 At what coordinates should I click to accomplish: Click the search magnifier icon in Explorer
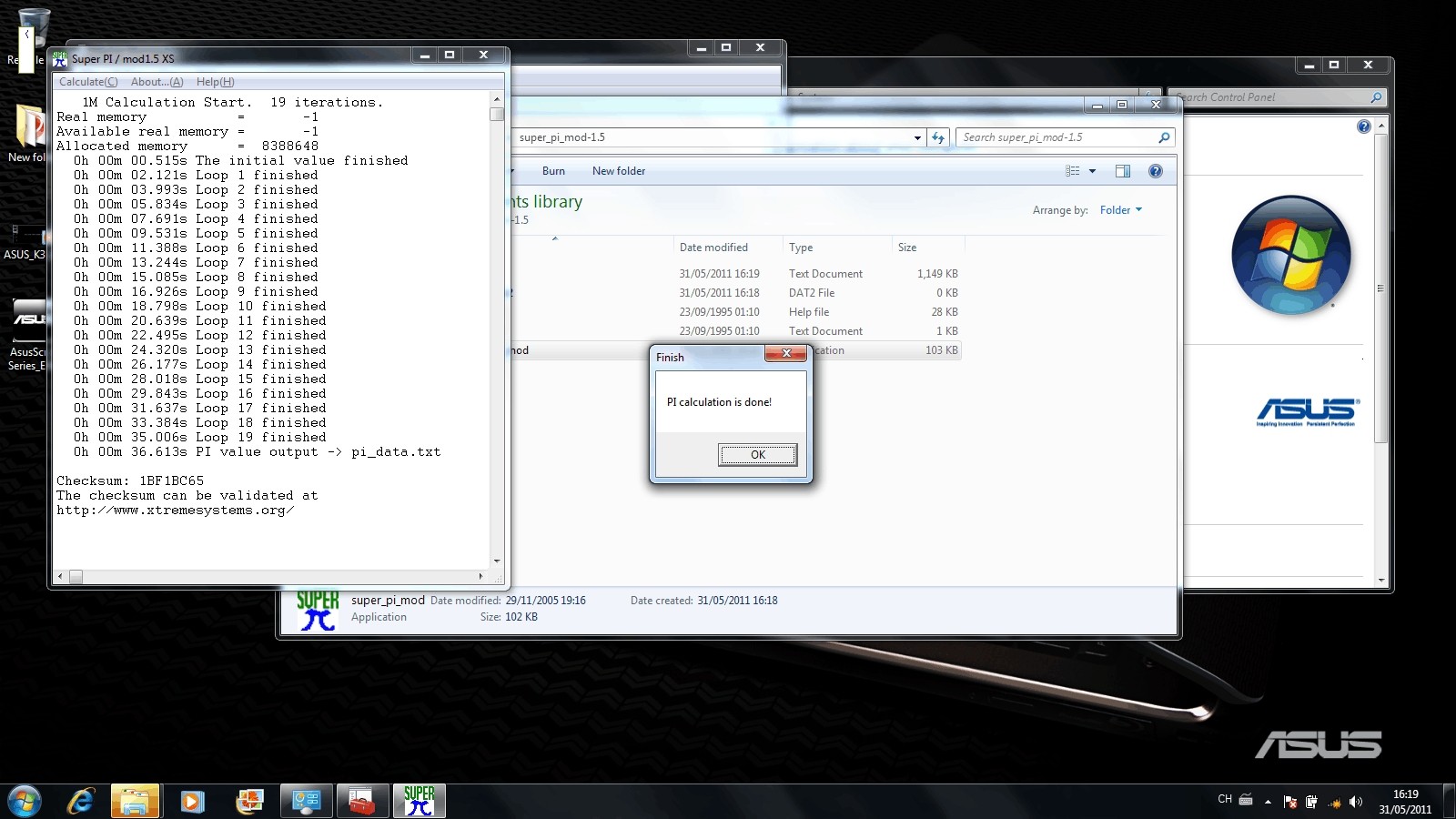click(x=1164, y=137)
